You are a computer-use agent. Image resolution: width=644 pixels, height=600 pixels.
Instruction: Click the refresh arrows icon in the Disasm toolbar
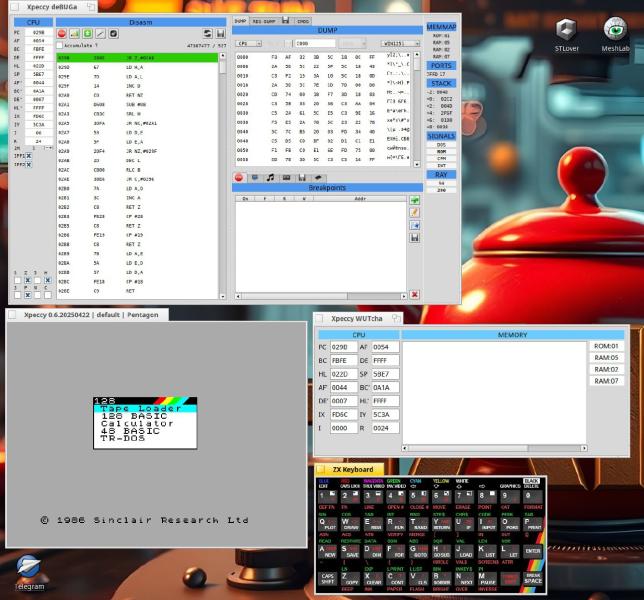point(207,33)
